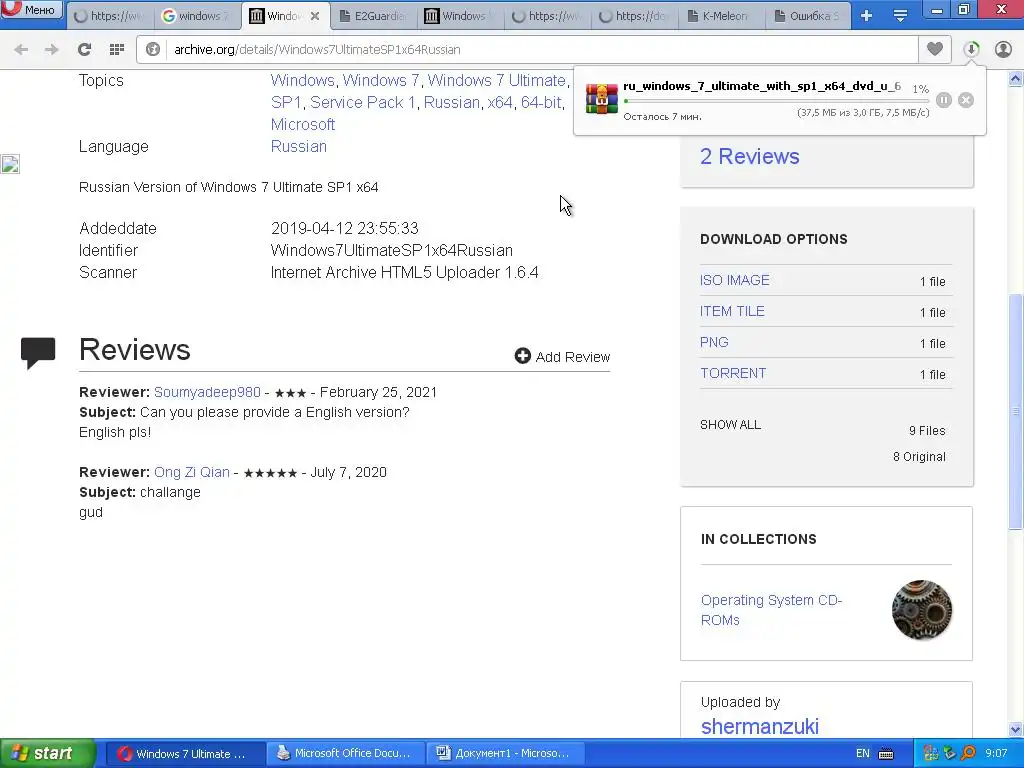This screenshot has width=1024, height=768.
Task: Cancel the ru_windows_7 download
Action: [x=966, y=100]
